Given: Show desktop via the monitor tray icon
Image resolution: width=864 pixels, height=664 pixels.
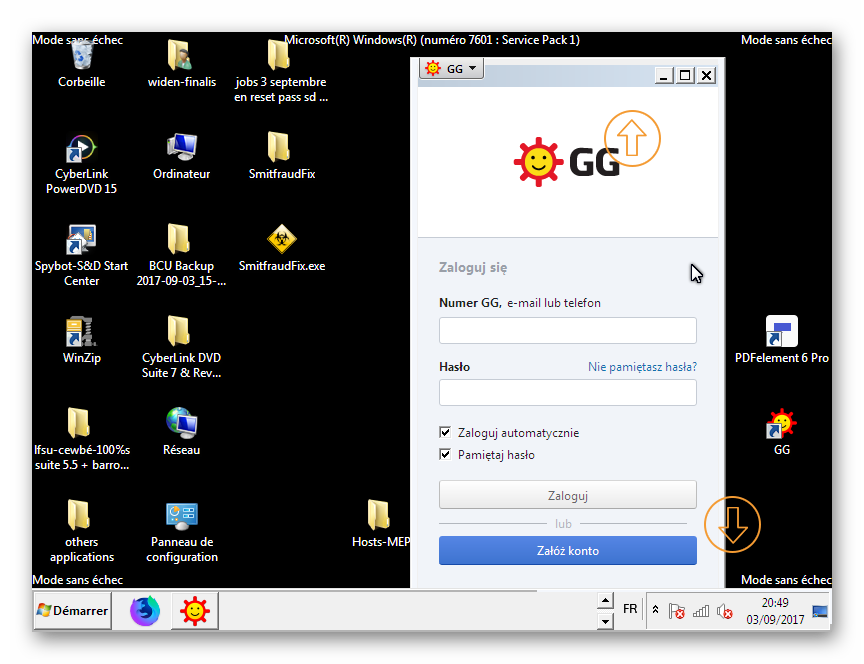Looking at the screenshot, I should [x=820, y=611].
